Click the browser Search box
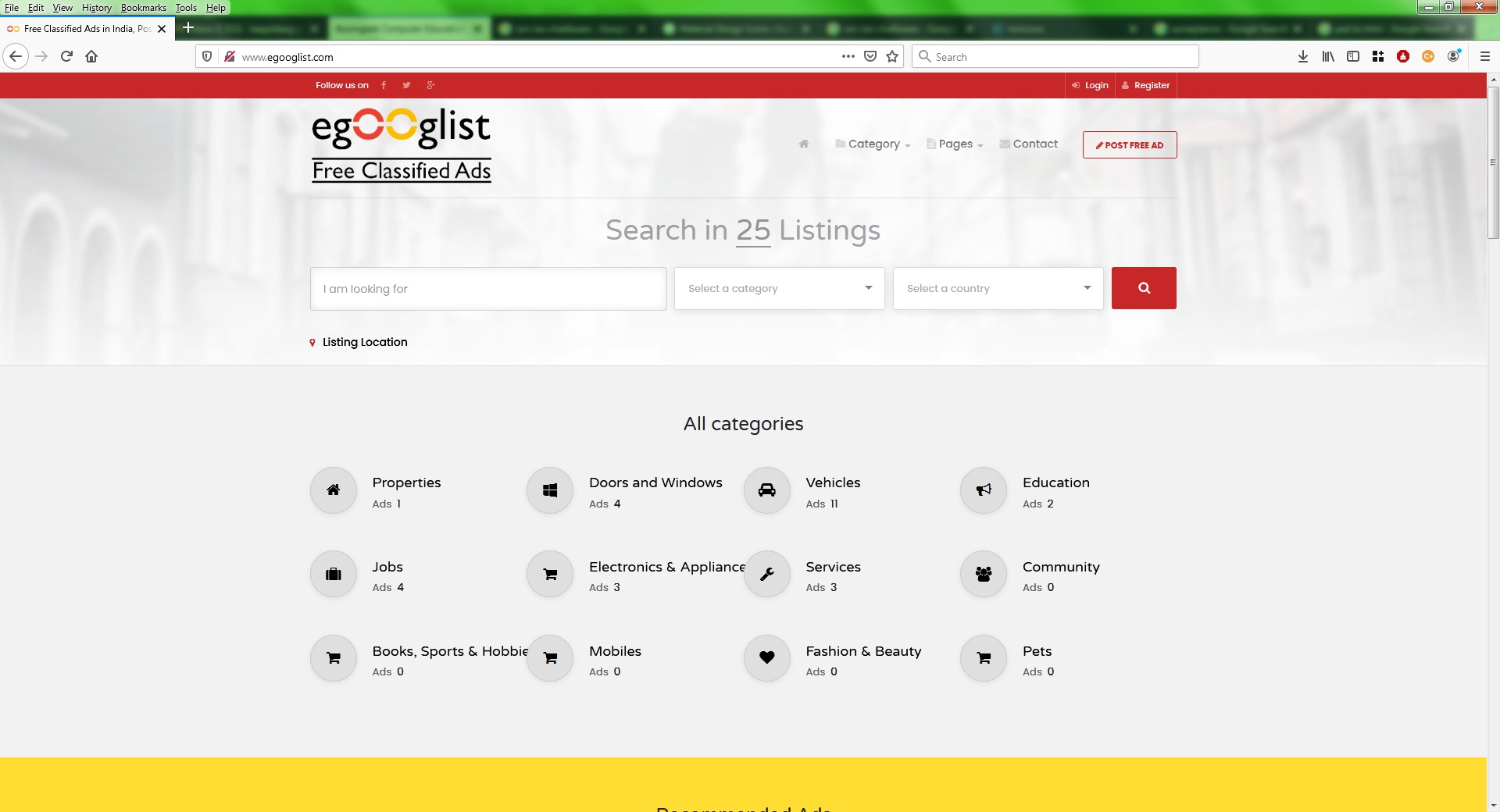This screenshot has height=812, width=1500. click(x=1055, y=56)
